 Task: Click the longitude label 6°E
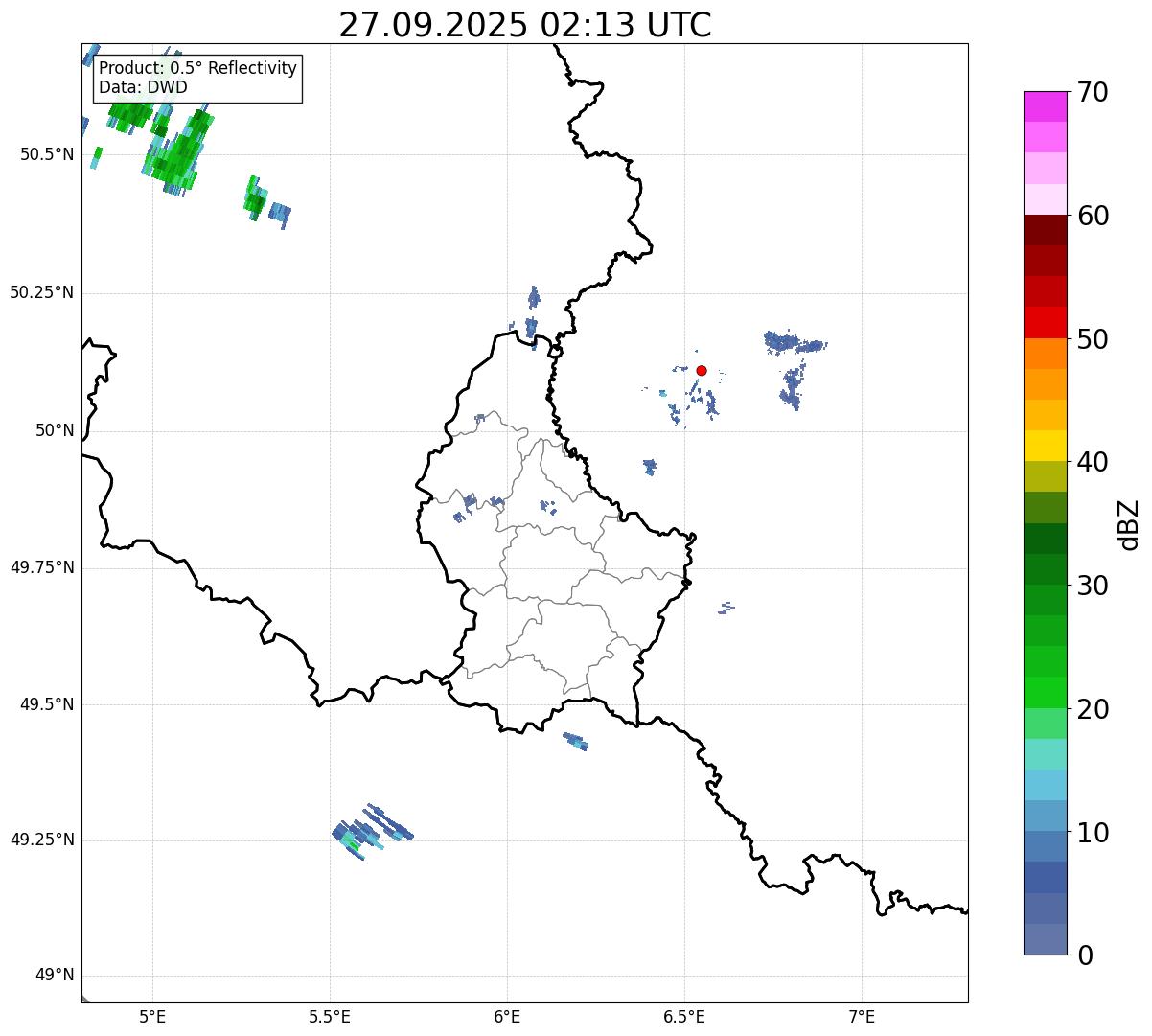click(x=507, y=1016)
